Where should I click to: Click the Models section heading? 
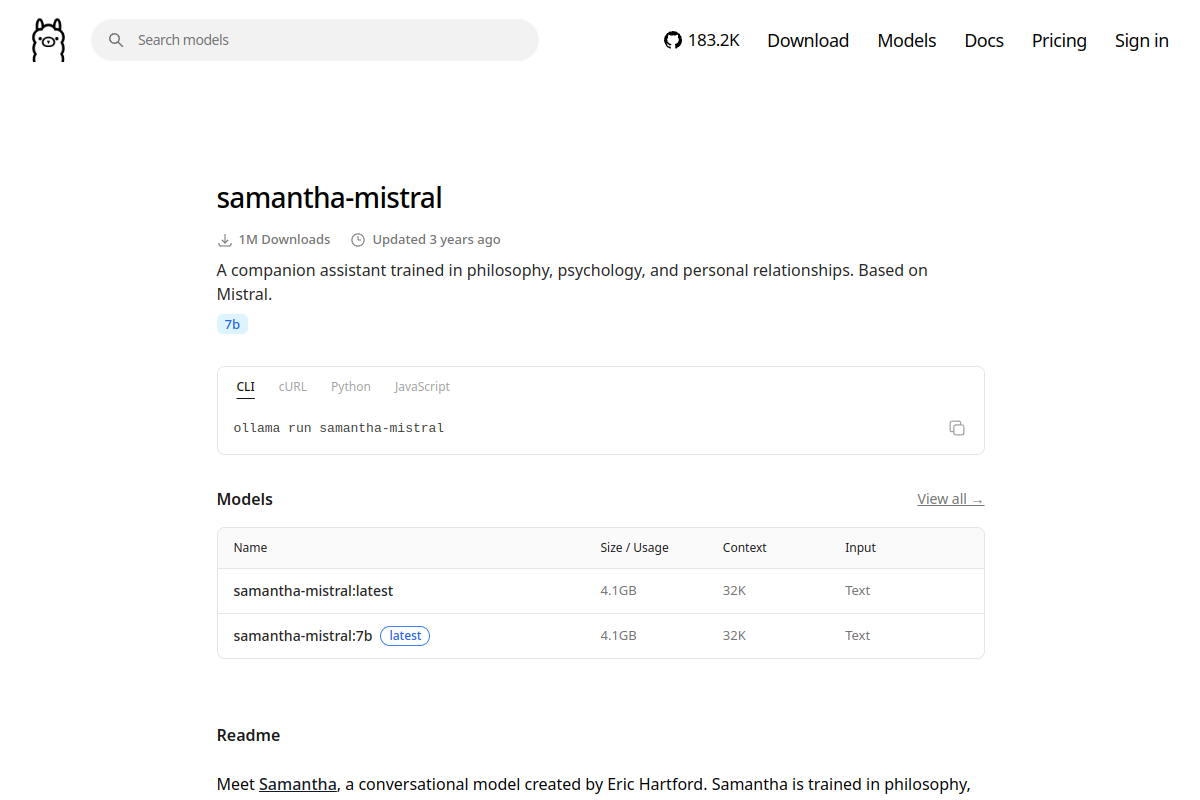[245, 499]
